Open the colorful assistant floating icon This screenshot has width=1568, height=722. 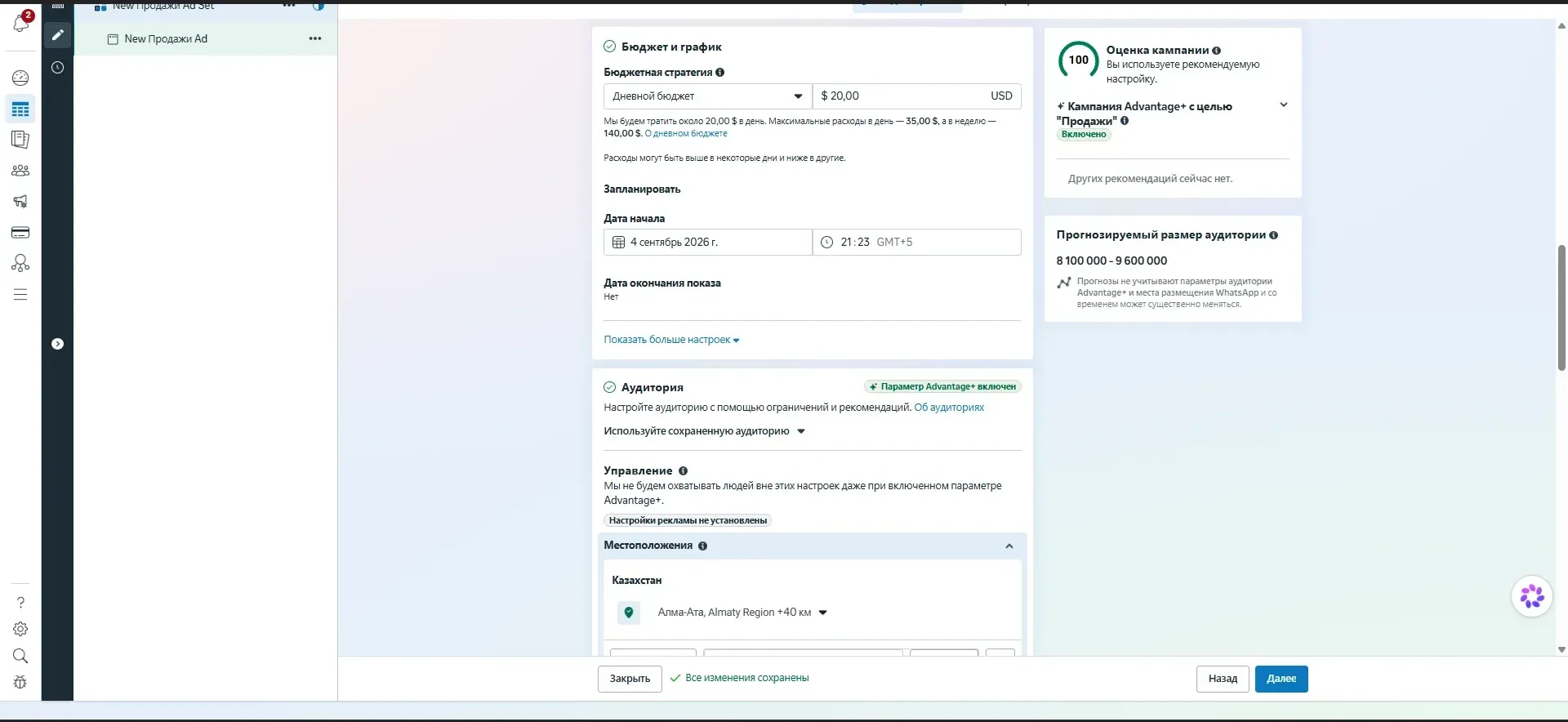(x=1532, y=596)
